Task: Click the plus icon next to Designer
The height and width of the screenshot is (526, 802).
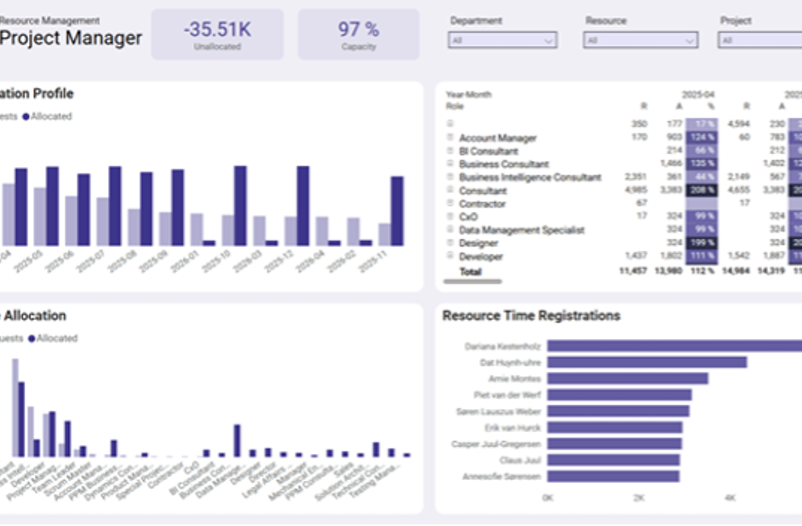Action: point(451,242)
